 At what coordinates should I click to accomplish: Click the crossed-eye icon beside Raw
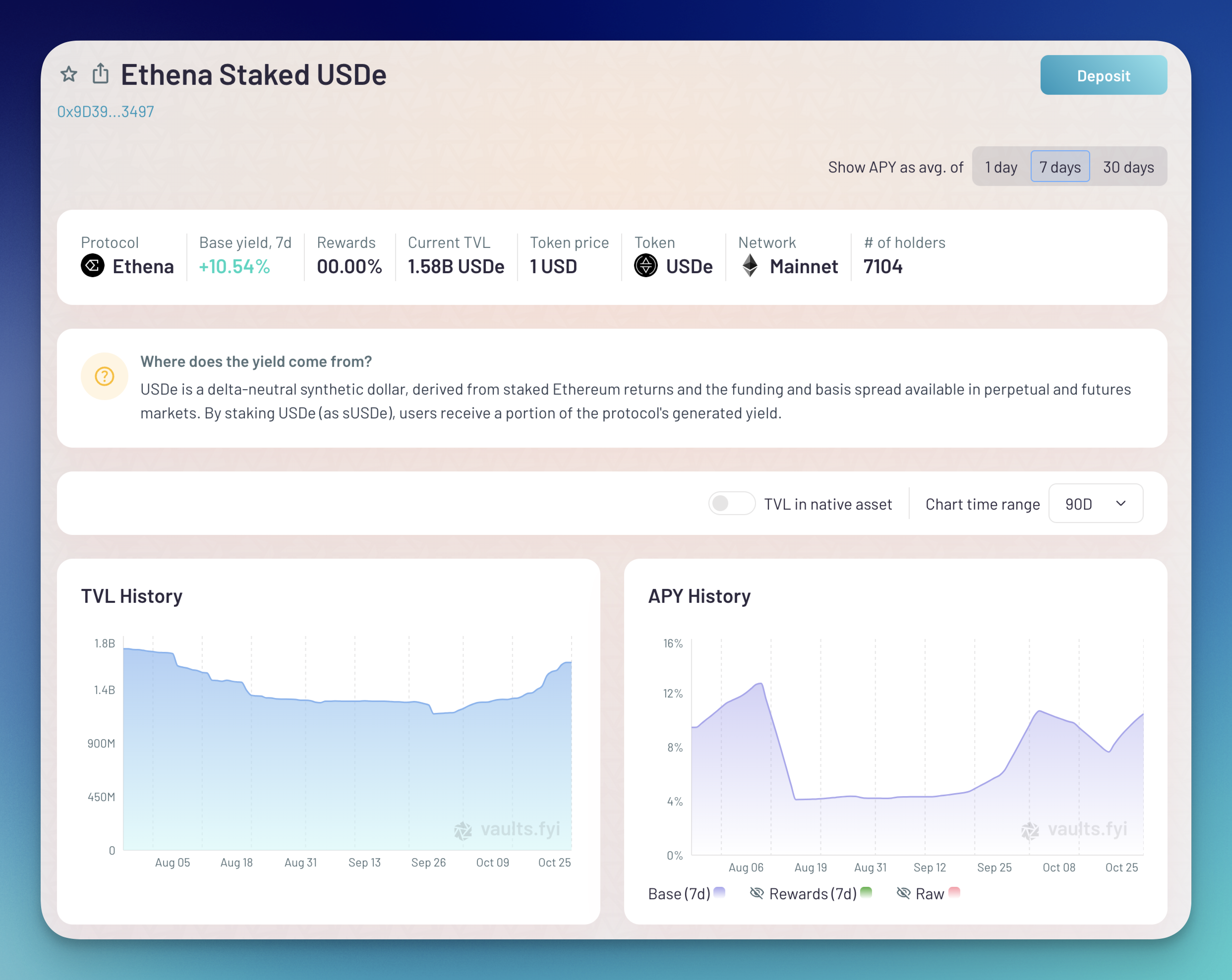903,893
